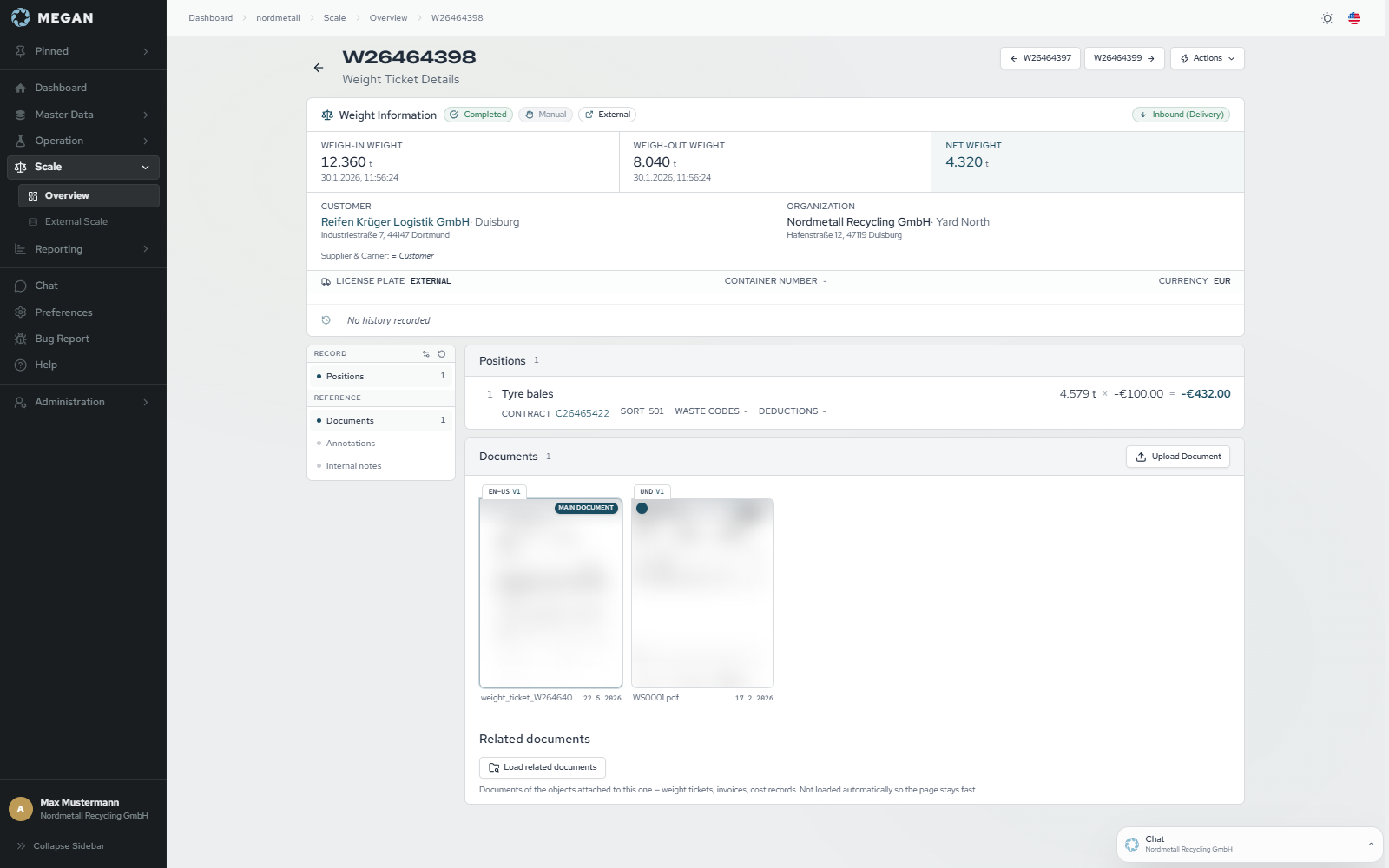Click the Scale balance icon in sidebar
The height and width of the screenshot is (868, 1389).
[21, 167]
